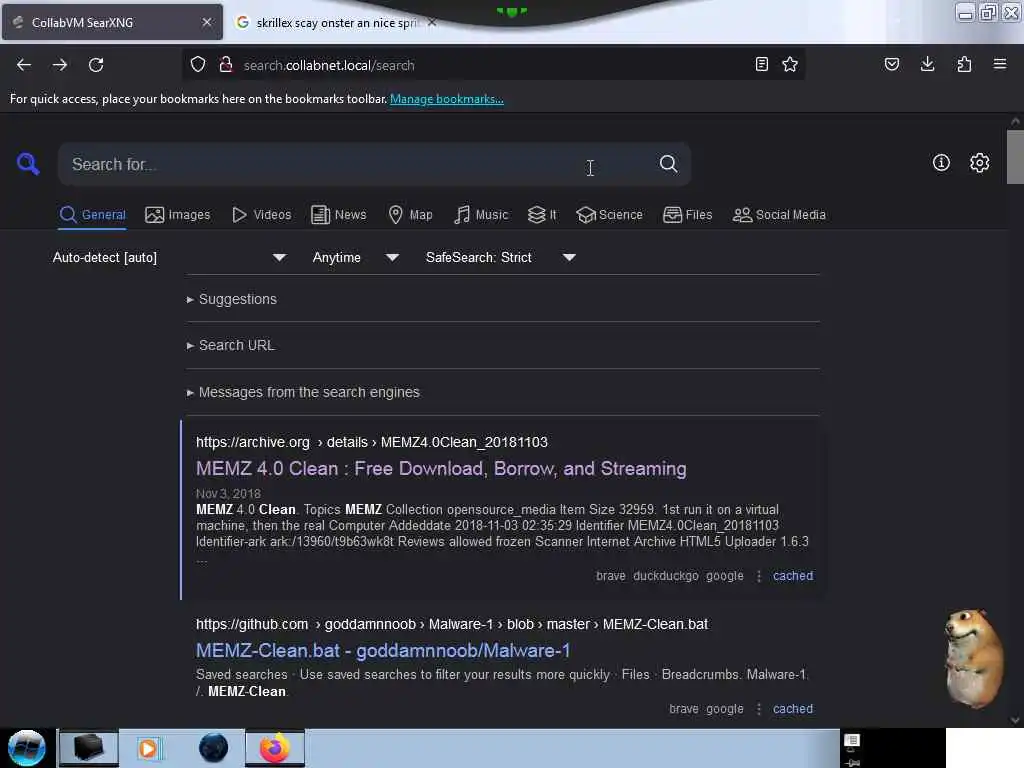Open the SearXNG about info icon
Viewport: 1024px width, 768px height.
pos(941,163)
